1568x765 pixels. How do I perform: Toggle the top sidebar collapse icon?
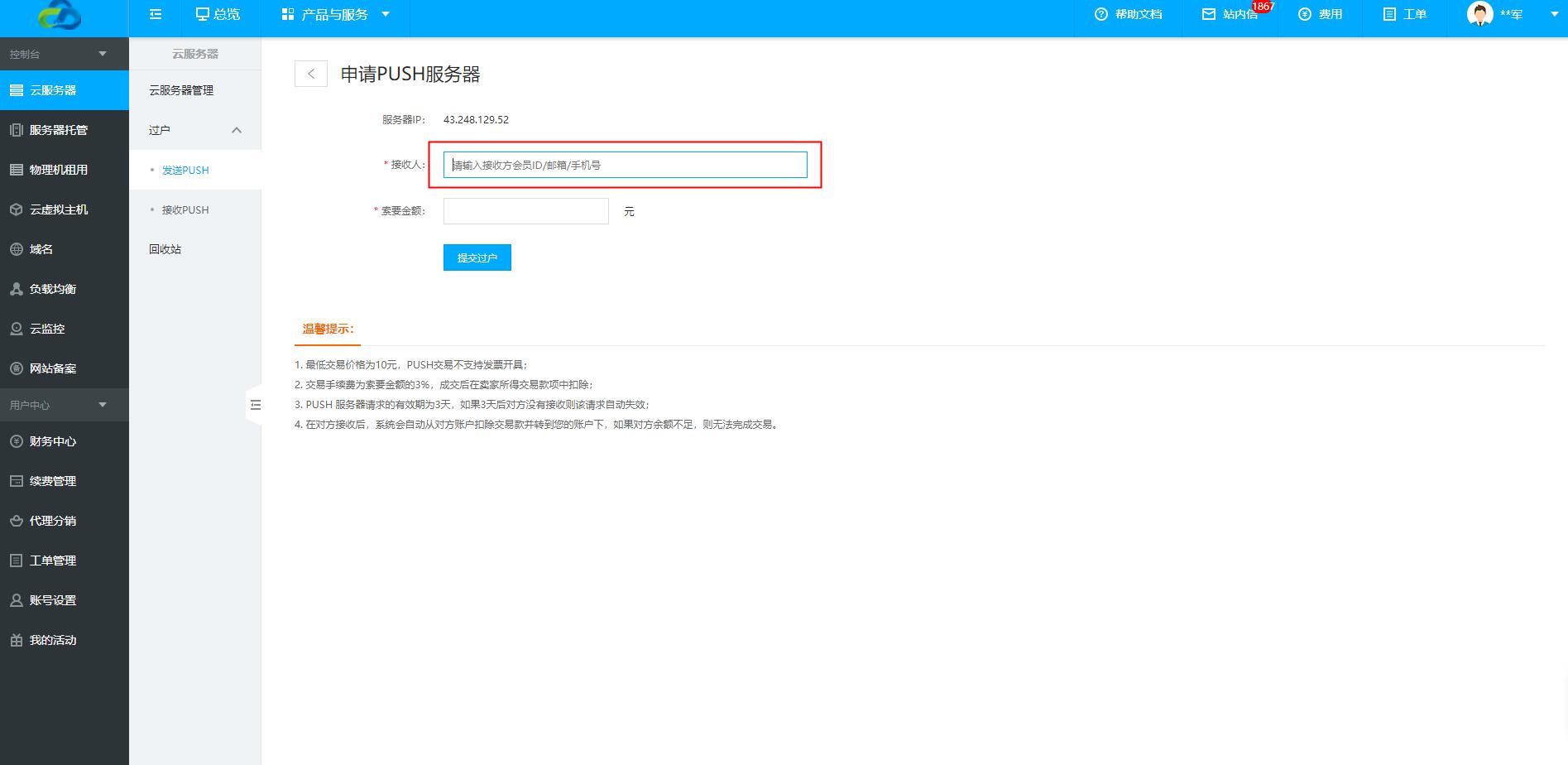156,14
